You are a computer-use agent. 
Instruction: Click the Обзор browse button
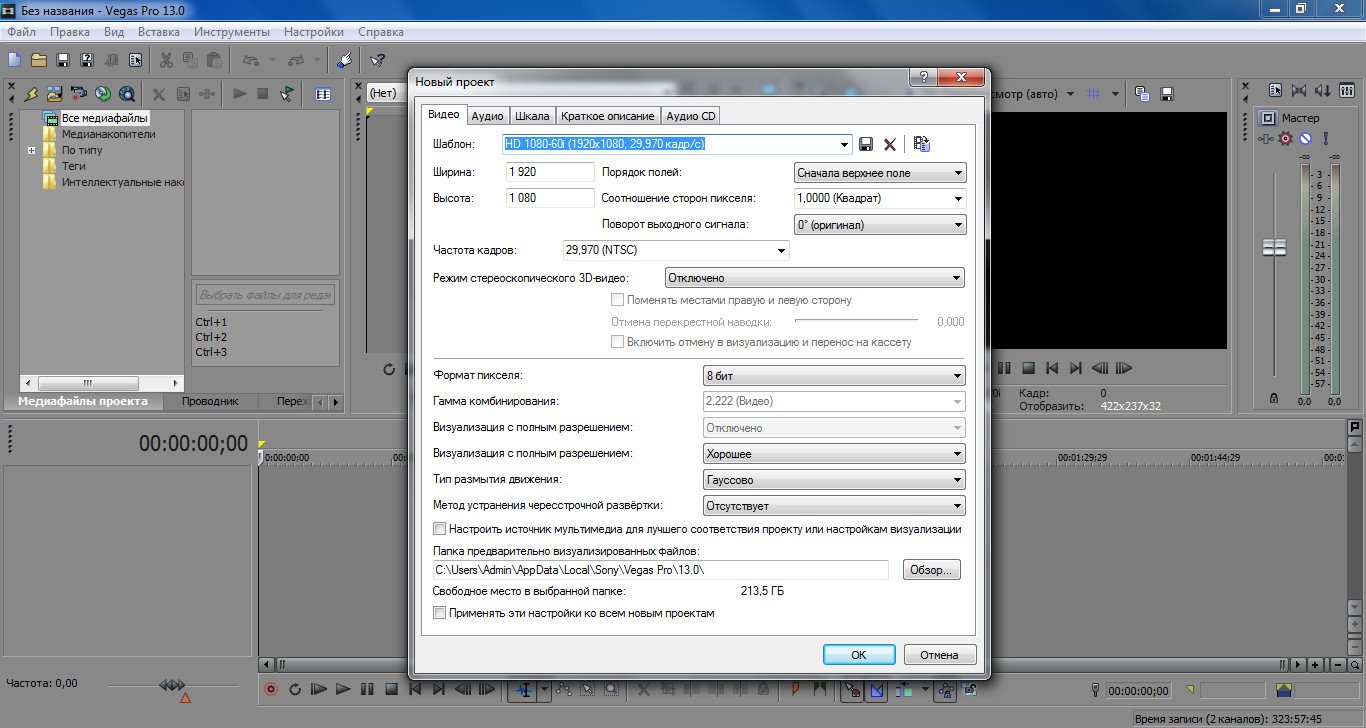[x=932, y=570]
